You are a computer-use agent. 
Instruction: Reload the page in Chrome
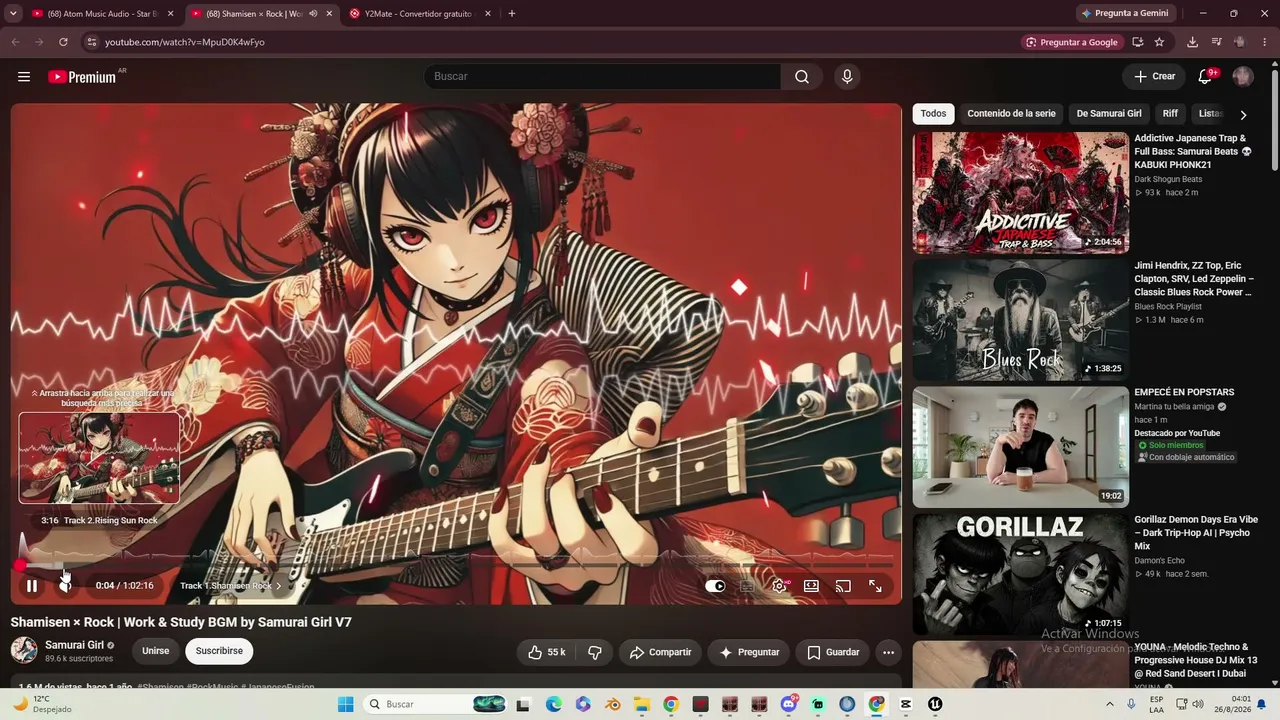[x=63, y=42]
